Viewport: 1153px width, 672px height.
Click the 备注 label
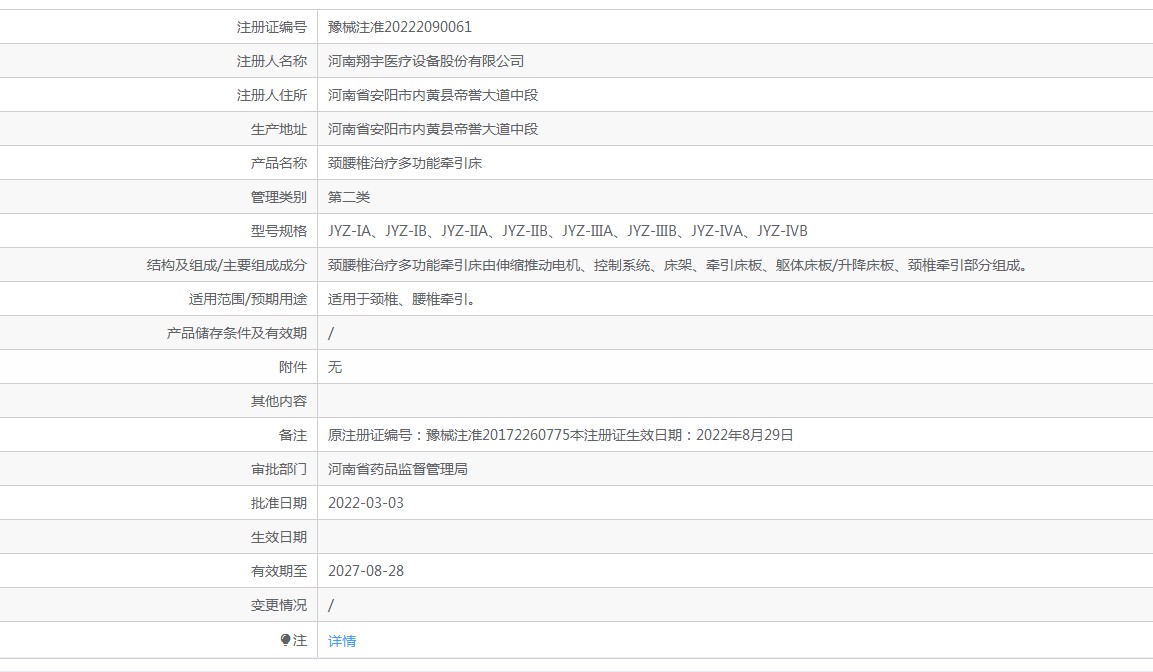tap(293, 435)
